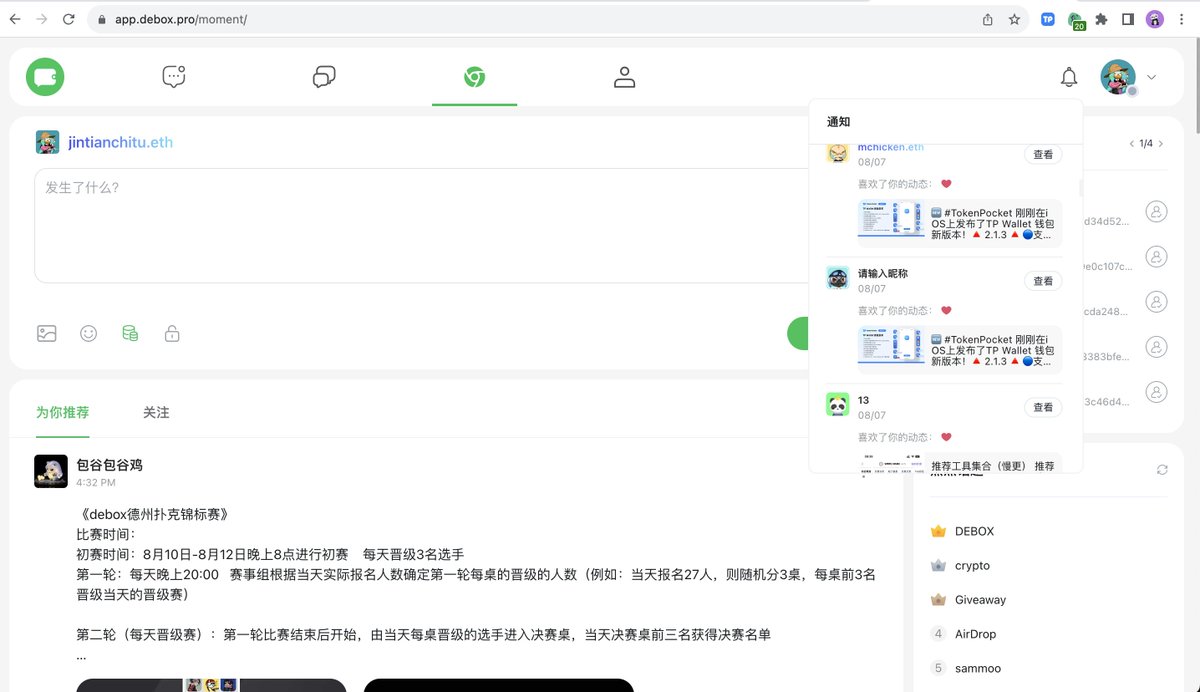Open the AirDrop trending topic
Screen dimensions: 1200x692
976,633
